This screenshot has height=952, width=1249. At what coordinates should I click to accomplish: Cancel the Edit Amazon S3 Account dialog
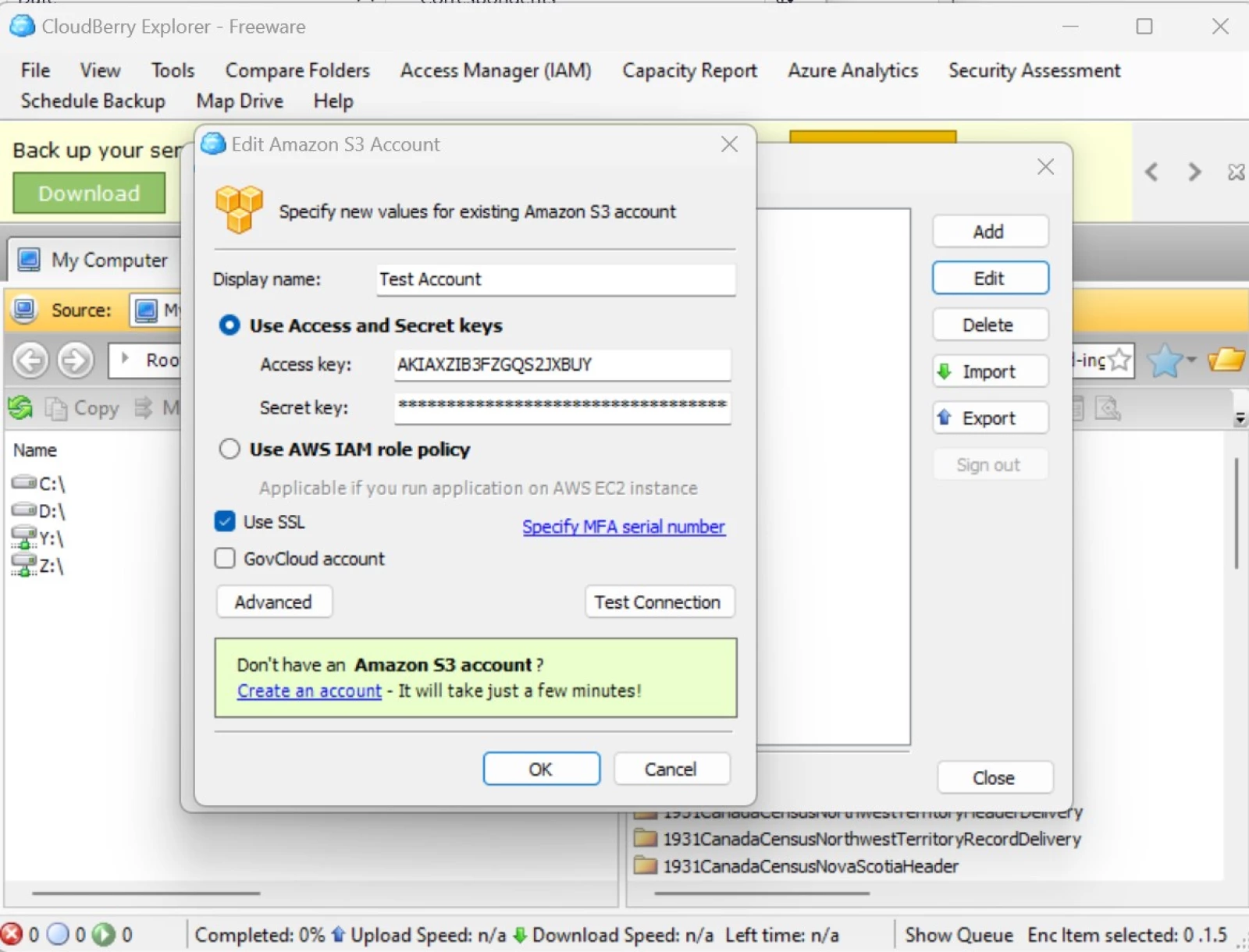coord(671,769)
